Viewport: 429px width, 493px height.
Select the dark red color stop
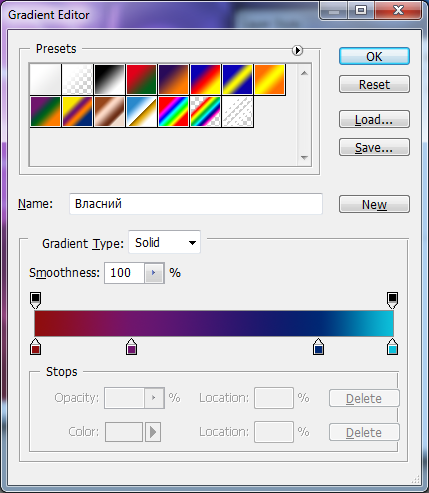tap(35, 346)
